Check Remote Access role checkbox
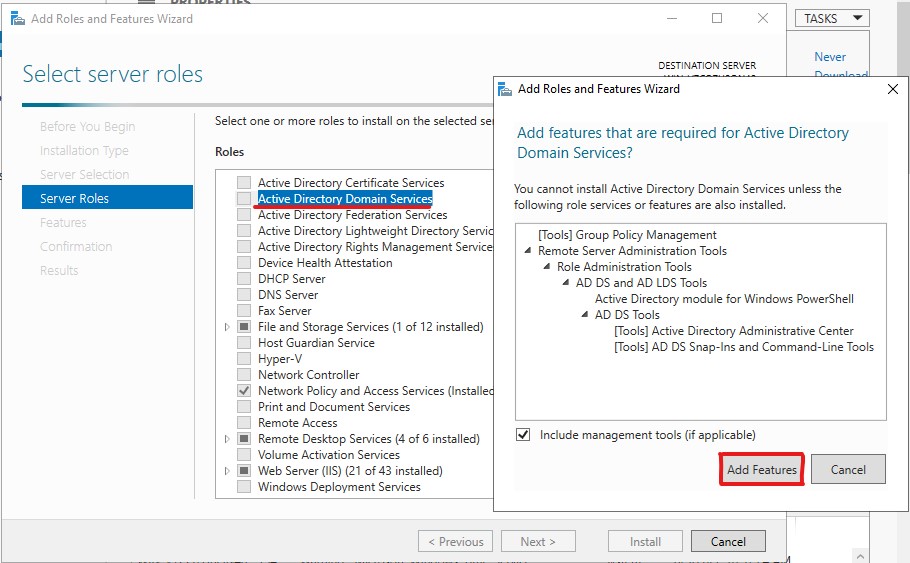The image size is (910, 563). pyautogui.click(x=244, y=423)
